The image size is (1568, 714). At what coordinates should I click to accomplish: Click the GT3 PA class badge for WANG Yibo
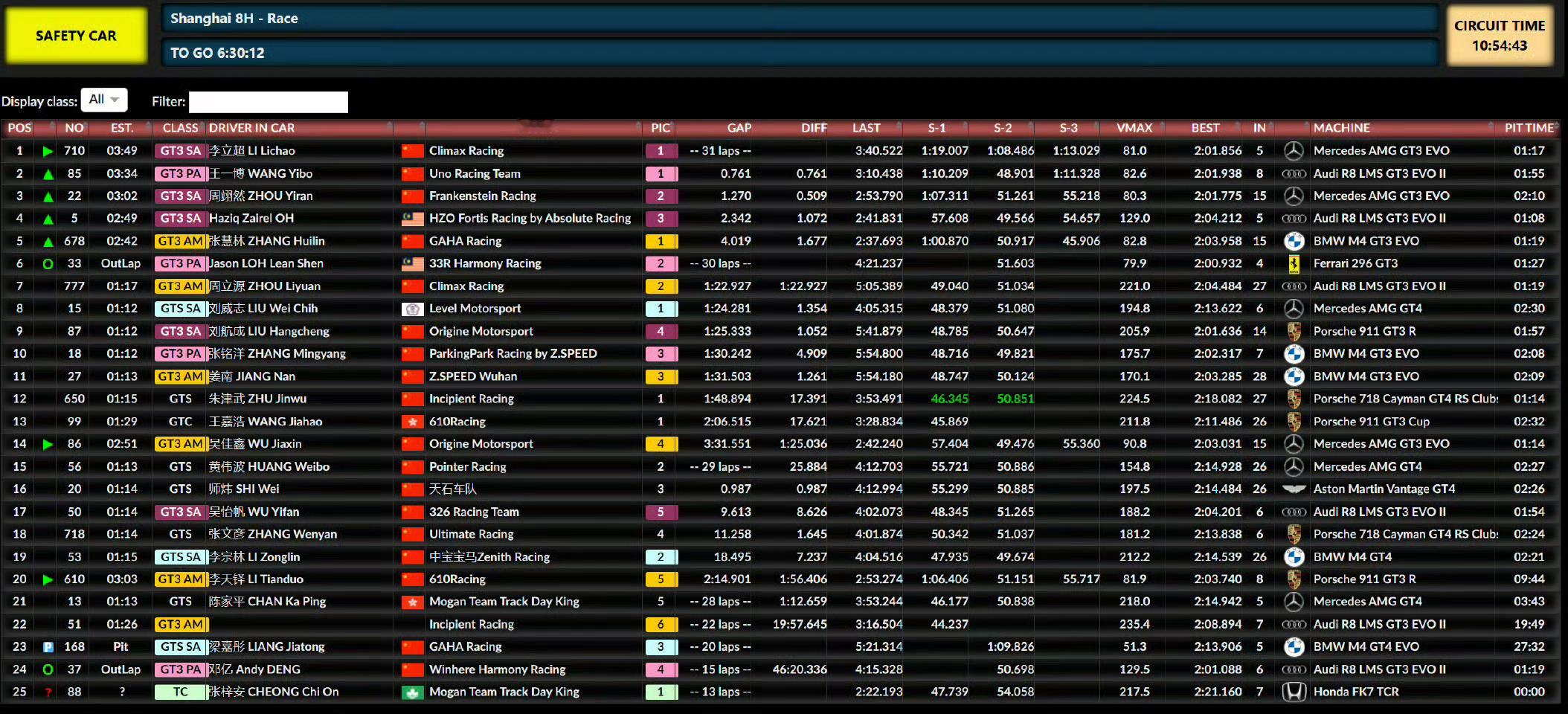[181, 173]
